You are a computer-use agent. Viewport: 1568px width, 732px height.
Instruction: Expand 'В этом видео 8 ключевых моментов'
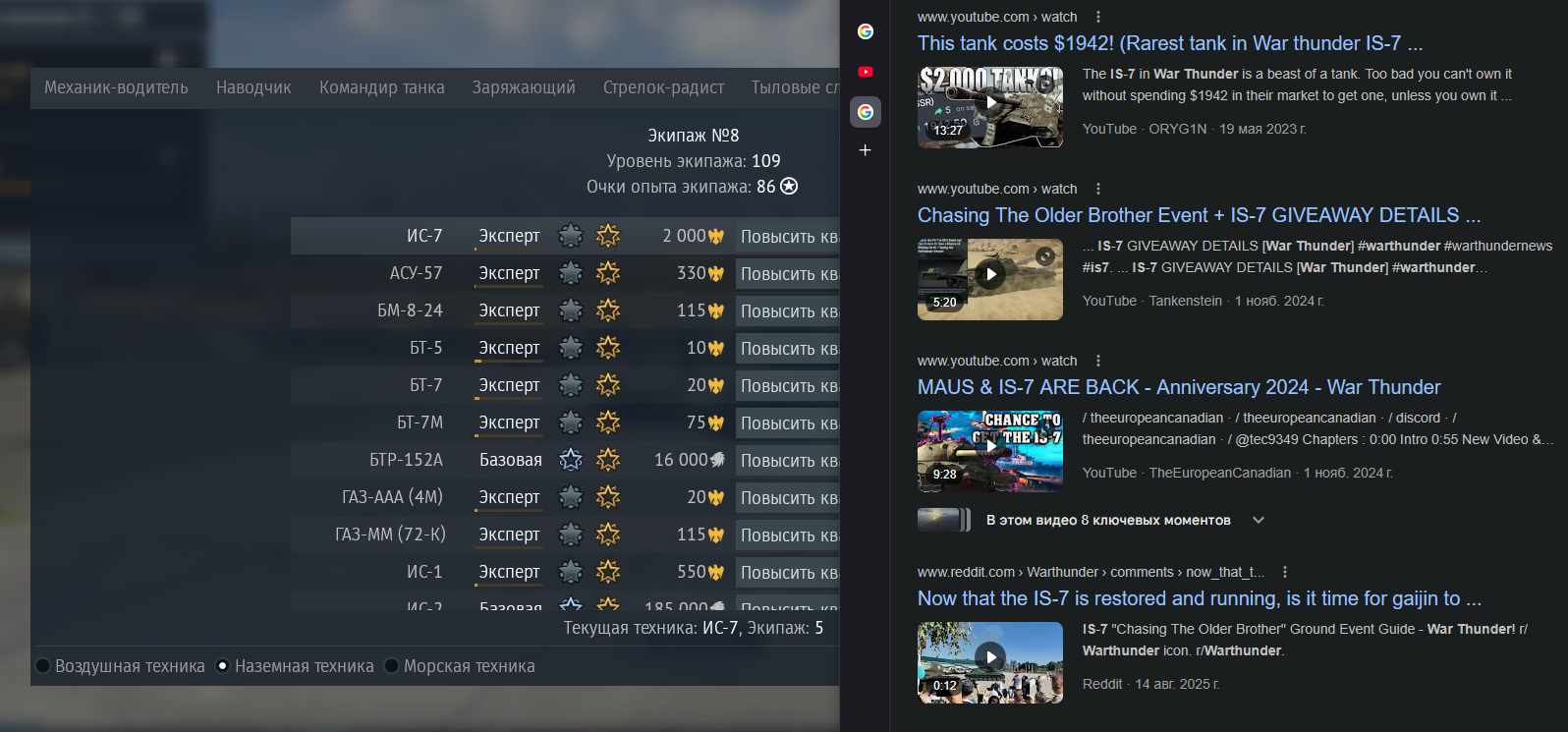click(1259, 520)
